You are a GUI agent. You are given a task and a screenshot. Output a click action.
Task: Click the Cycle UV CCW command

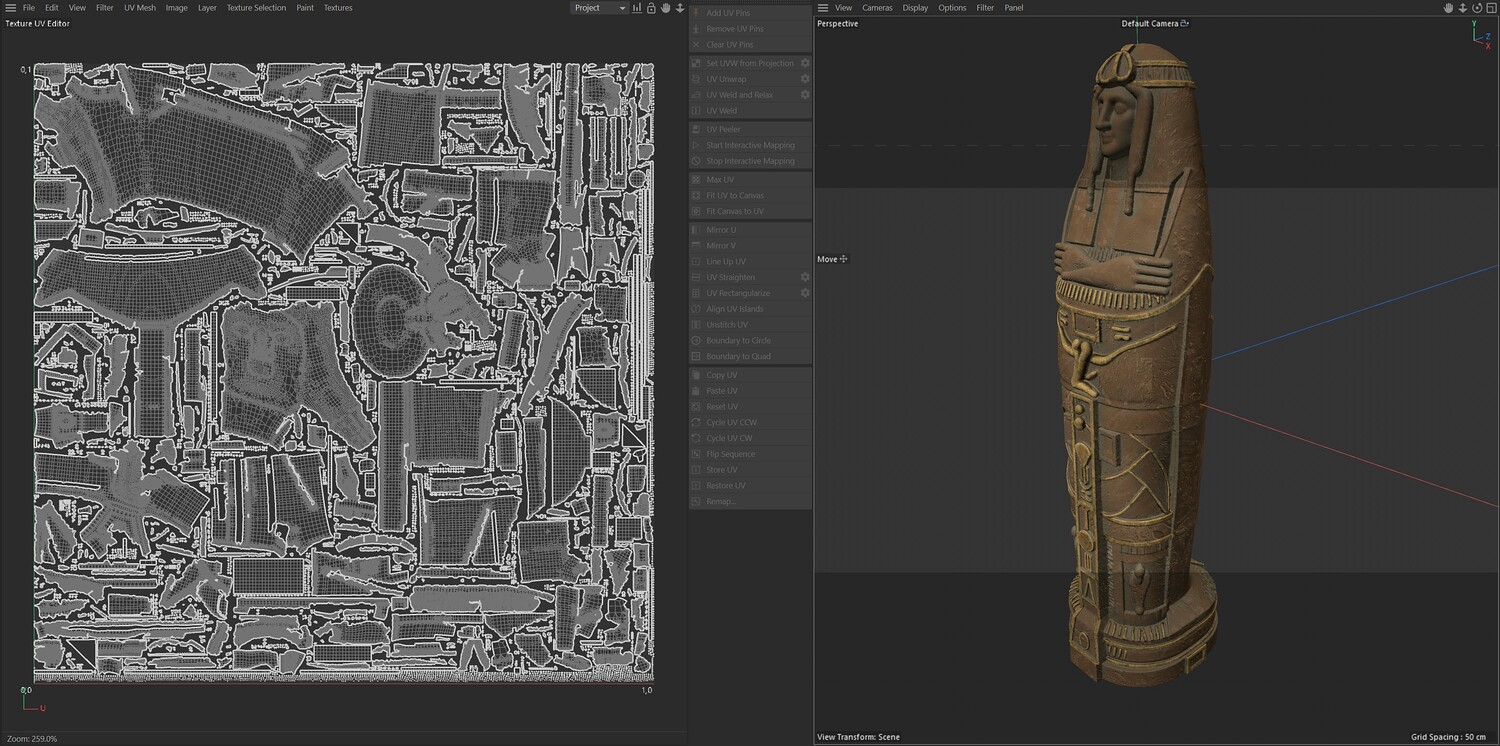point(750,423)
